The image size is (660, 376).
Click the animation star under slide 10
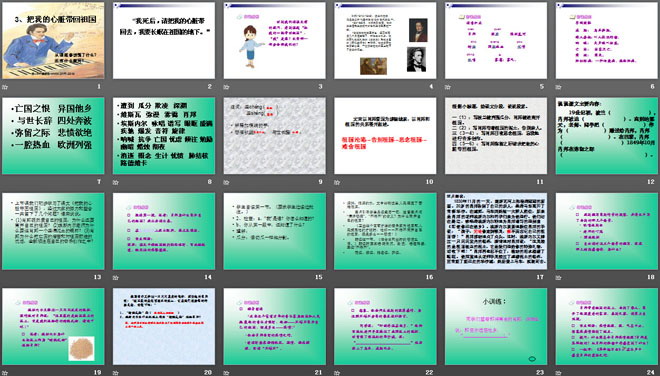(x=337, y=182)
